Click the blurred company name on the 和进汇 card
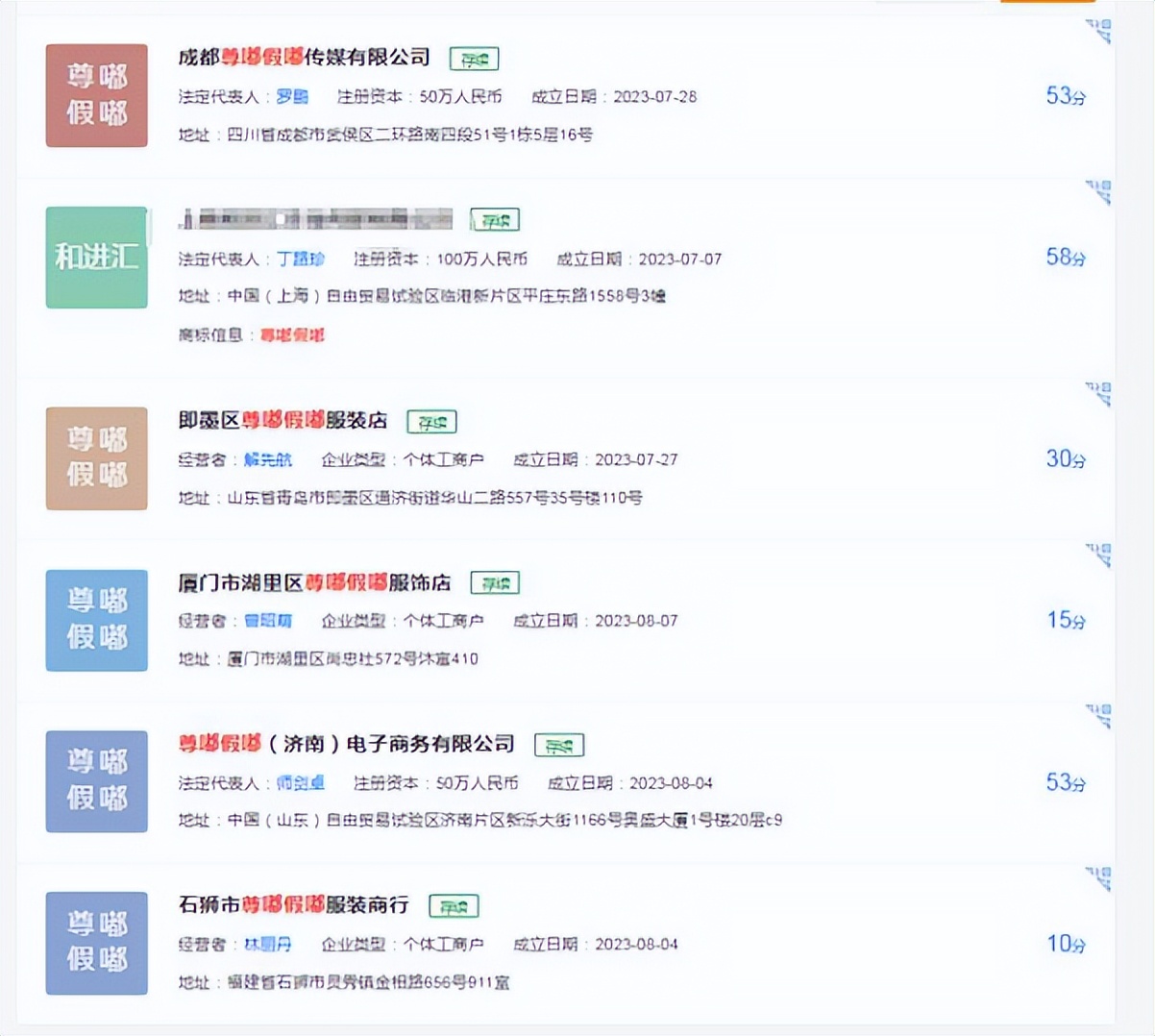This screenshot has height=1036, width=1155. click(312, 219)
